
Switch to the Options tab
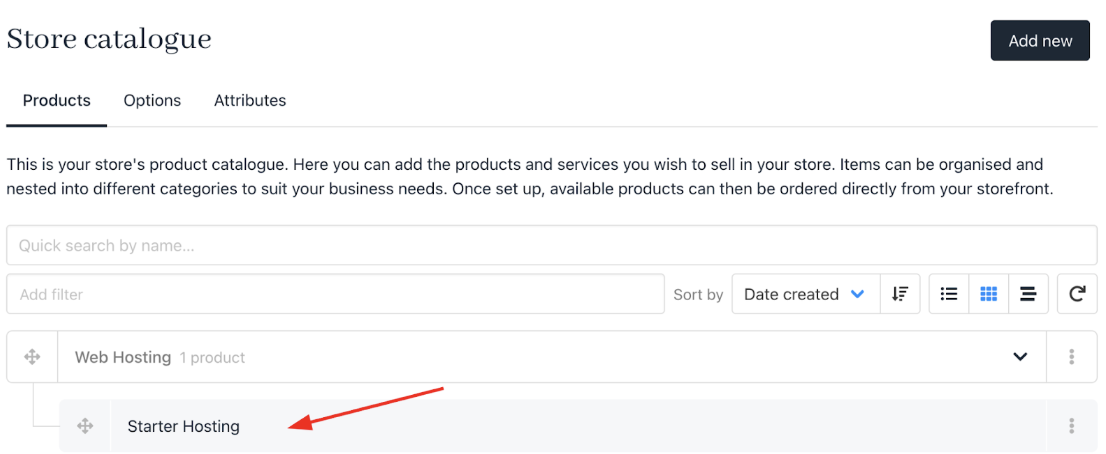pyautogui.click(x=152, y=101)
